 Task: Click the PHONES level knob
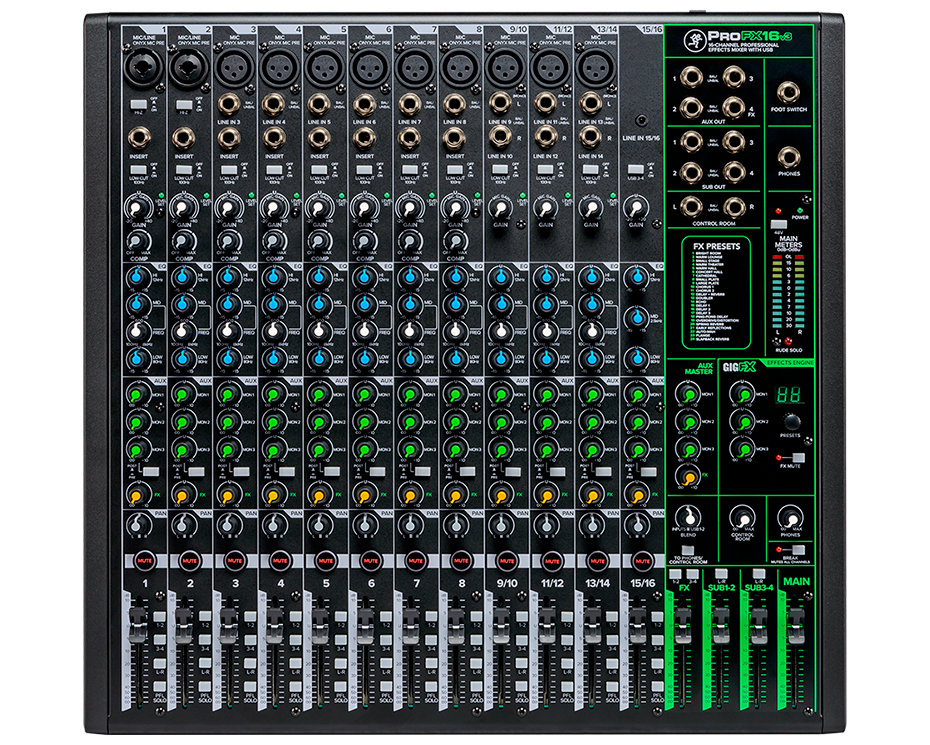[789, 517]
